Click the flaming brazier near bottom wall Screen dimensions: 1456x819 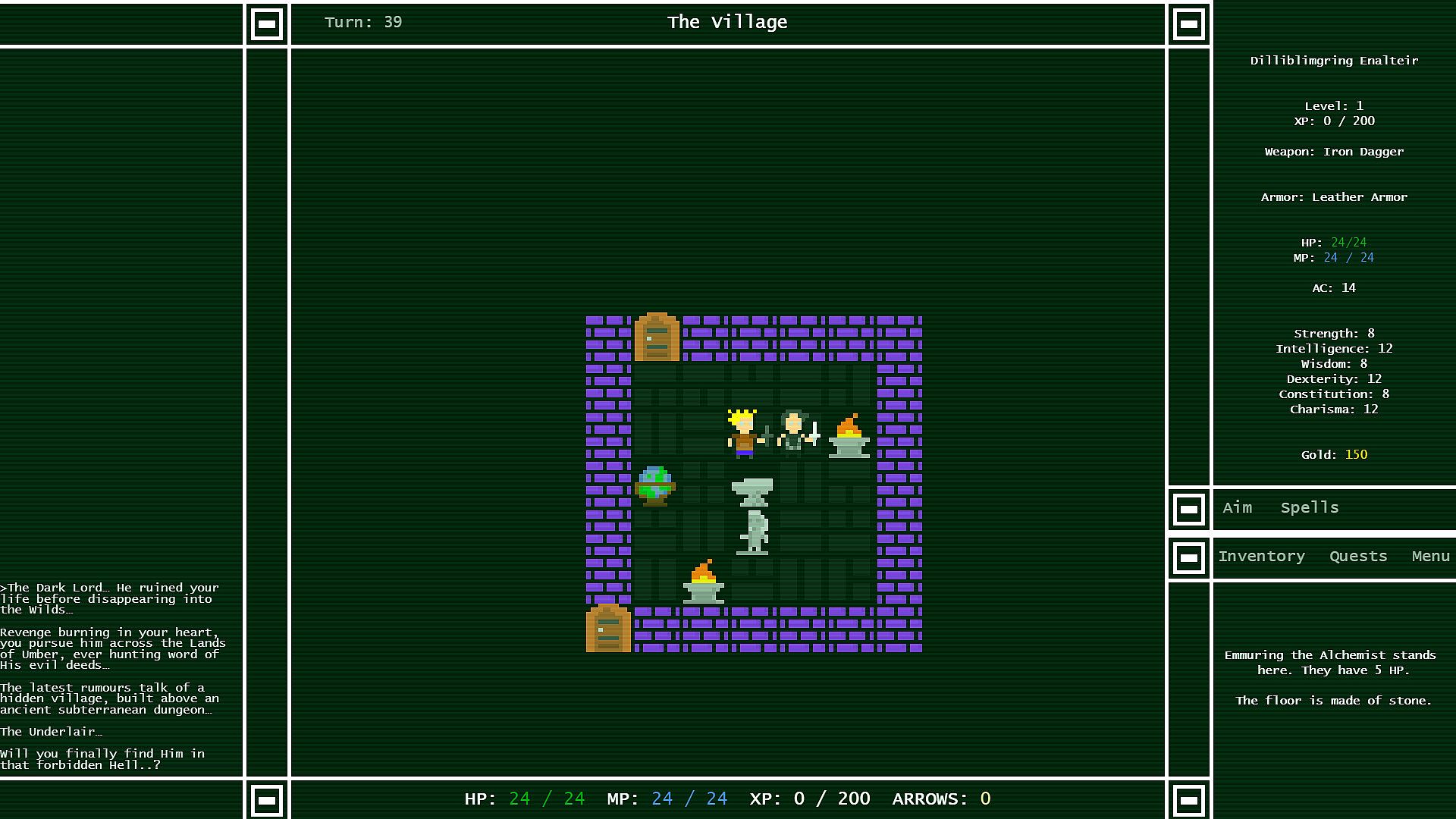(703, 582)
